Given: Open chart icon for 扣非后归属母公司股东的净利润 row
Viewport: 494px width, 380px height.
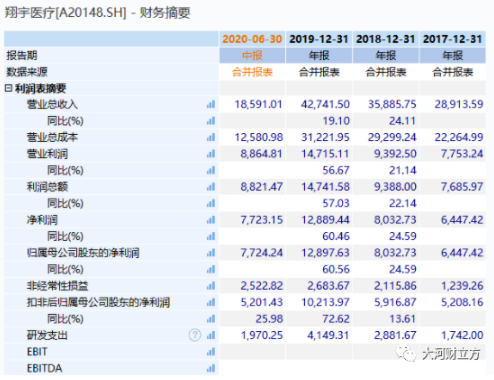Looking at the screenshot, I should tap(211, 303).
